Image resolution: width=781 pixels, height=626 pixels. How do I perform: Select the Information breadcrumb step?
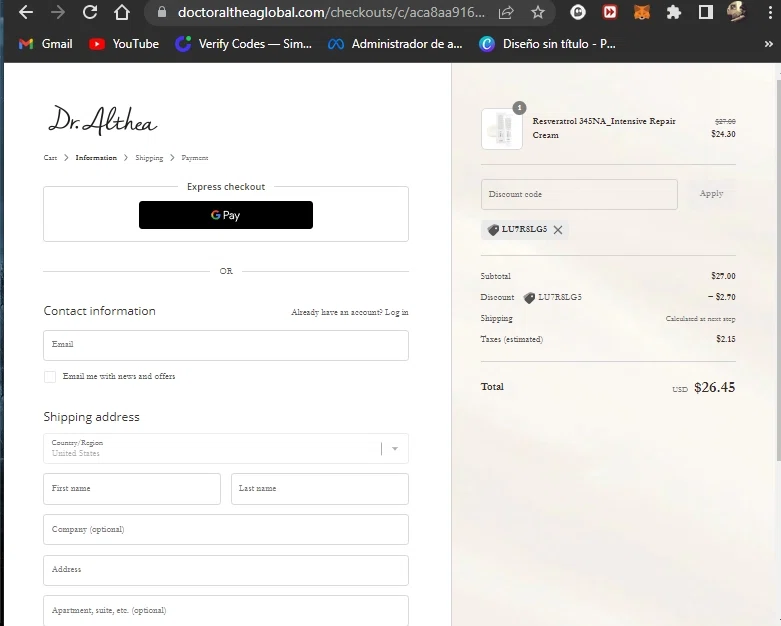coord(96,157)
